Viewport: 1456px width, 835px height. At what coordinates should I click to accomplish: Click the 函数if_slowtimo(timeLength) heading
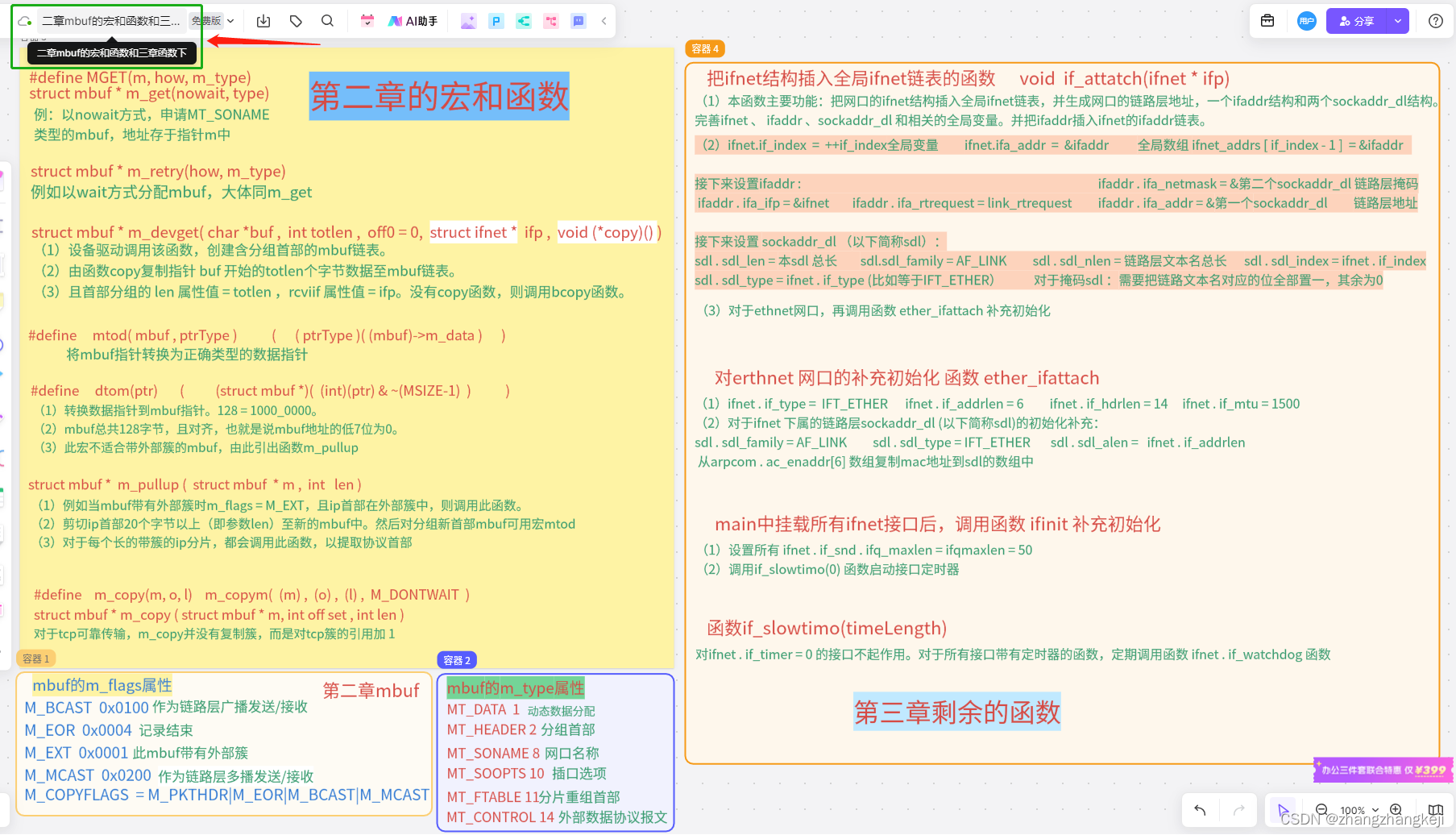(827, 628)
